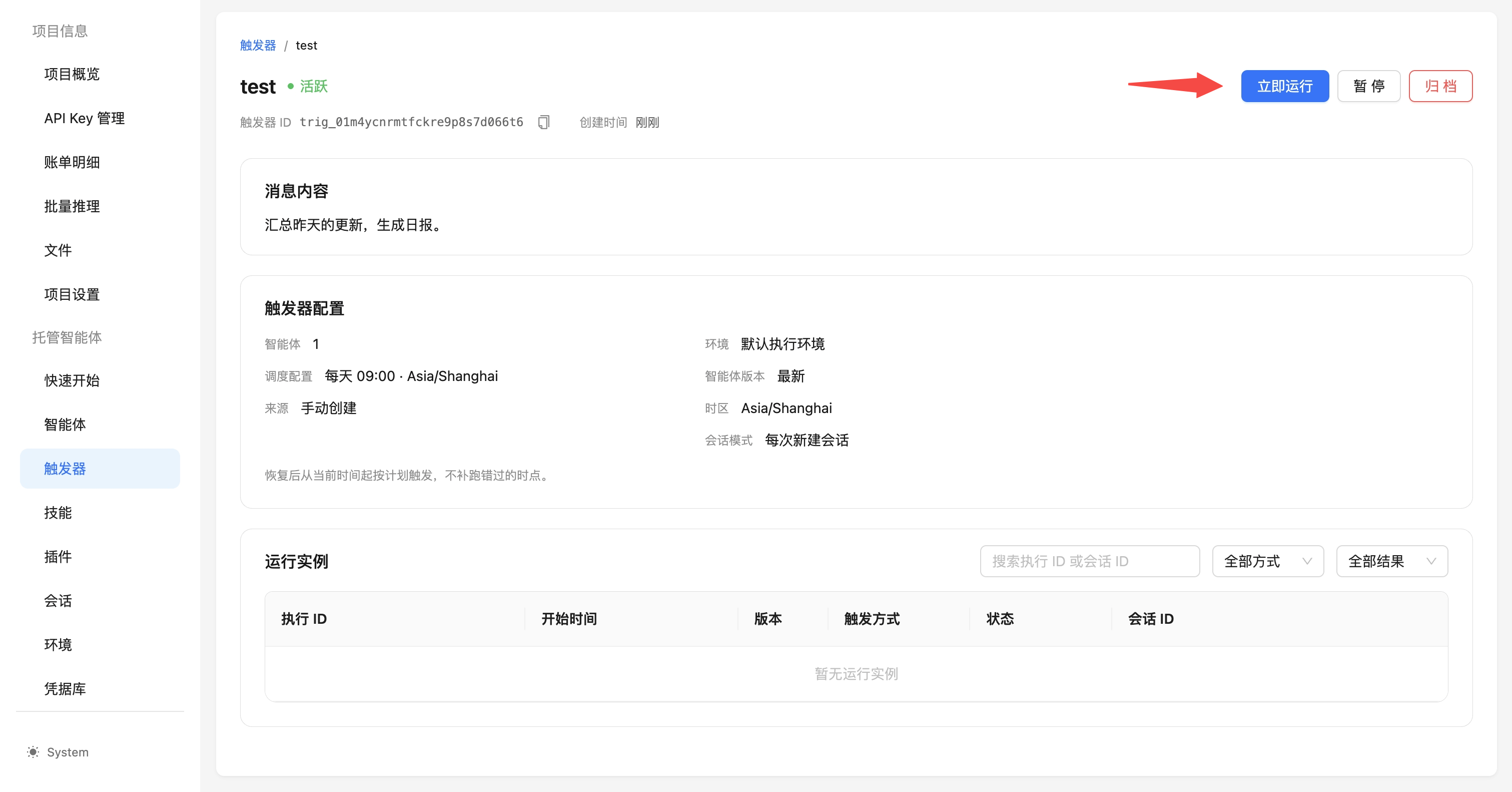
Task: Archive the trigger with 归档 button
Action: (1440, 86)
